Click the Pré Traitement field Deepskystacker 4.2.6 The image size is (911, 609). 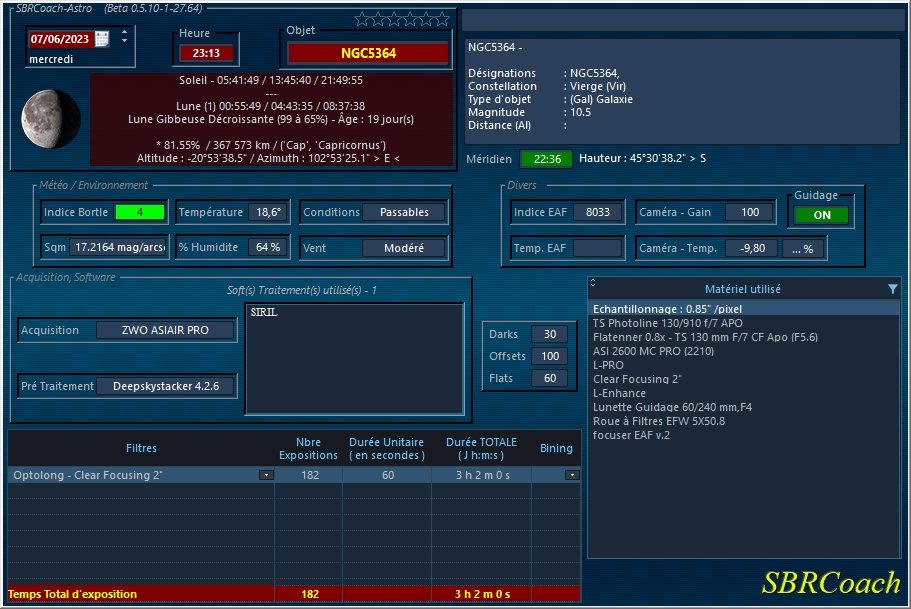(166, 386)
